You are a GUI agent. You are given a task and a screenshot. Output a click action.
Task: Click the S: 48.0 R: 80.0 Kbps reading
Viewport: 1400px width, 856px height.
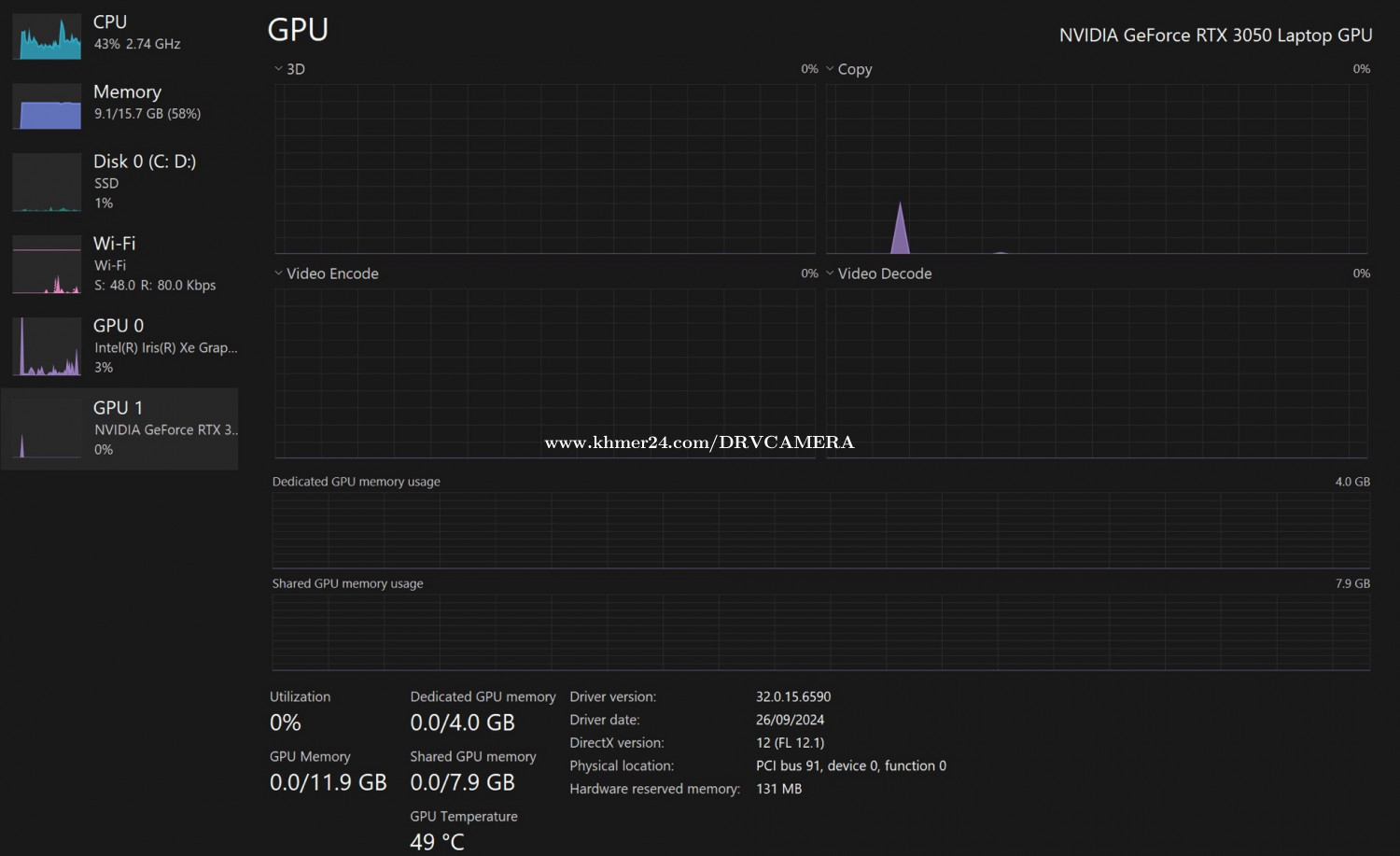click(x=155, y=286)
